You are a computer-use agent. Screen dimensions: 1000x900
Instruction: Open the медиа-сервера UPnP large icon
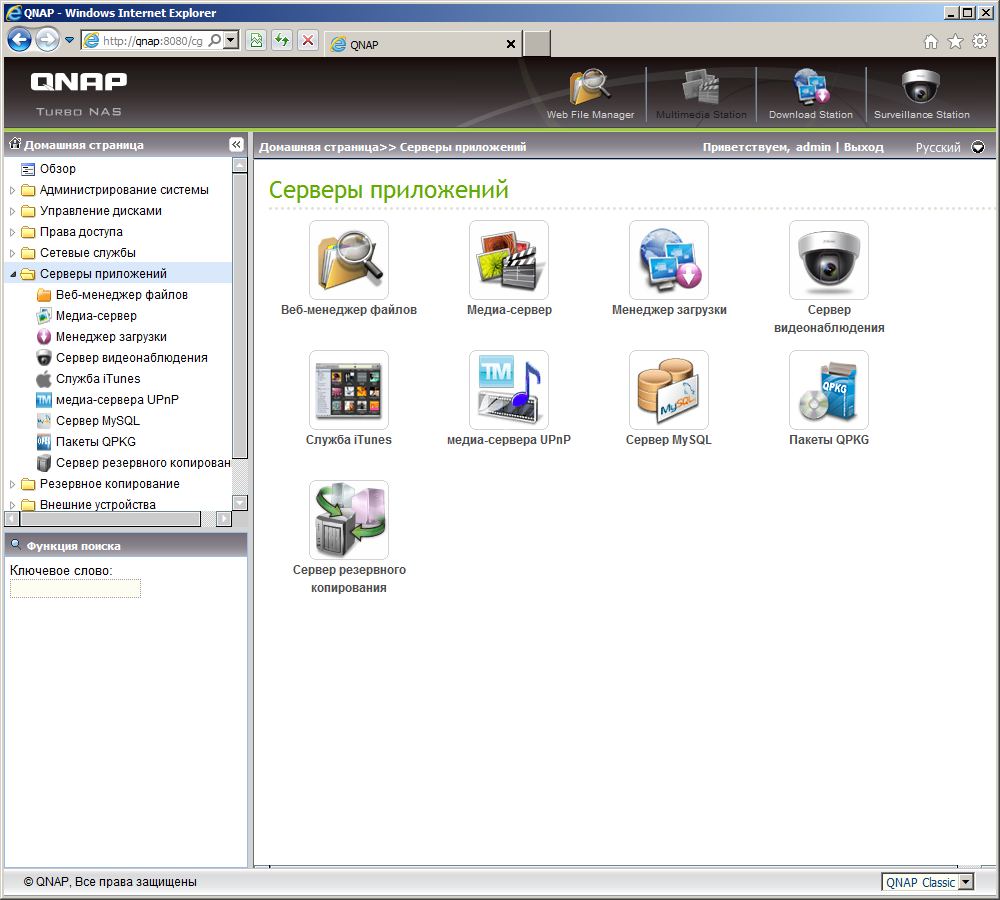[509, 390]
